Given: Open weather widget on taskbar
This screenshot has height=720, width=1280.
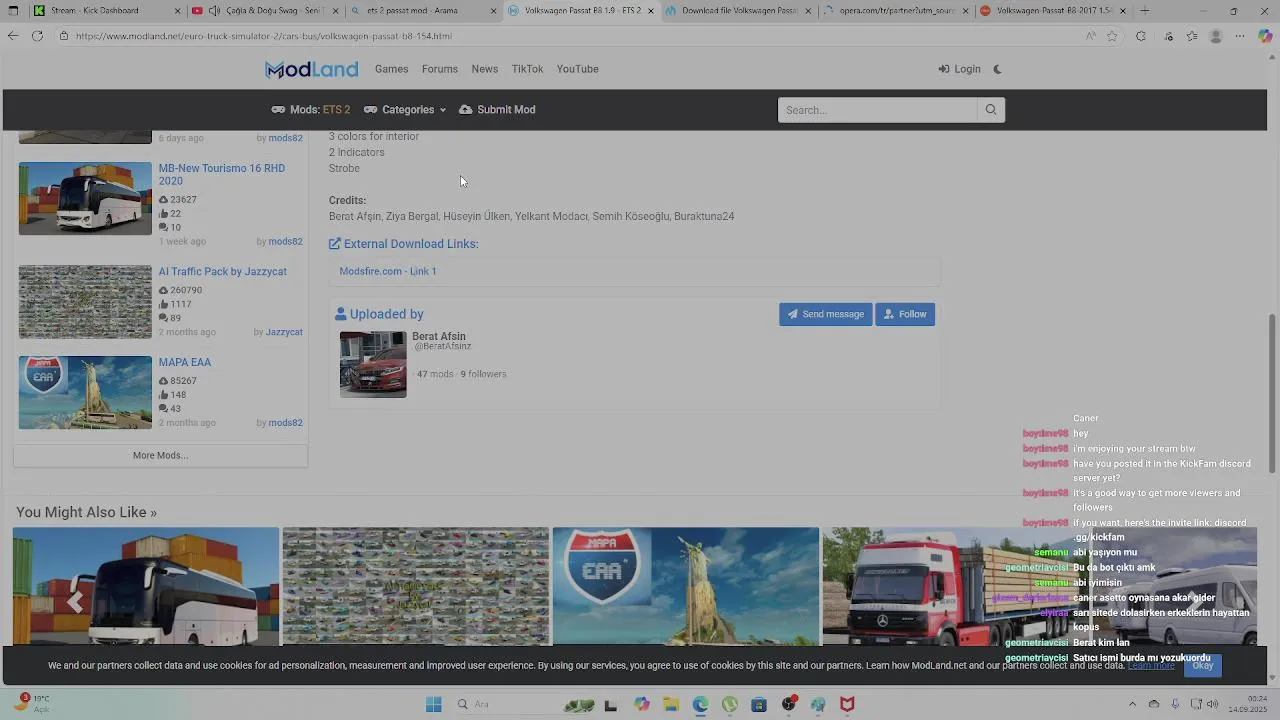Looking at the screenshot, I should click(x=32, y=704).
